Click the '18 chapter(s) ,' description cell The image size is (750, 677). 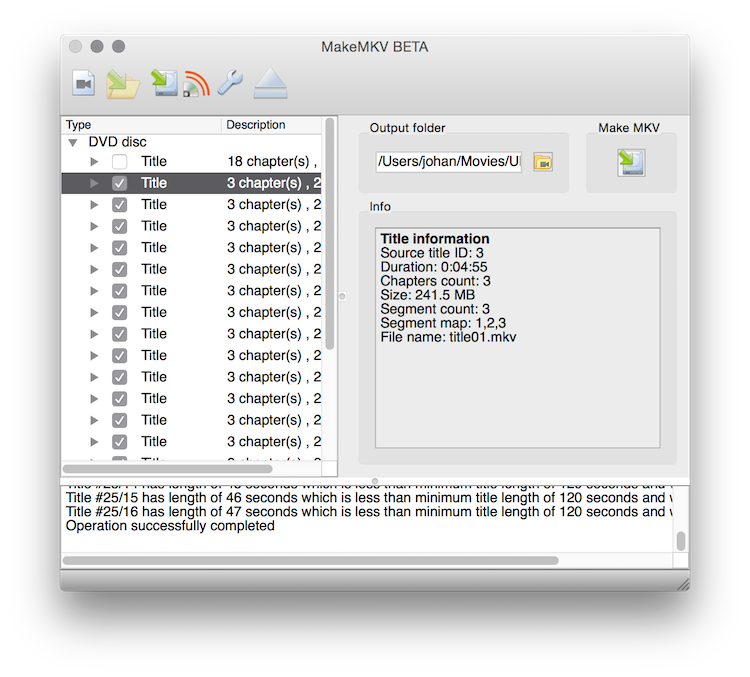(x=272, y=162)
